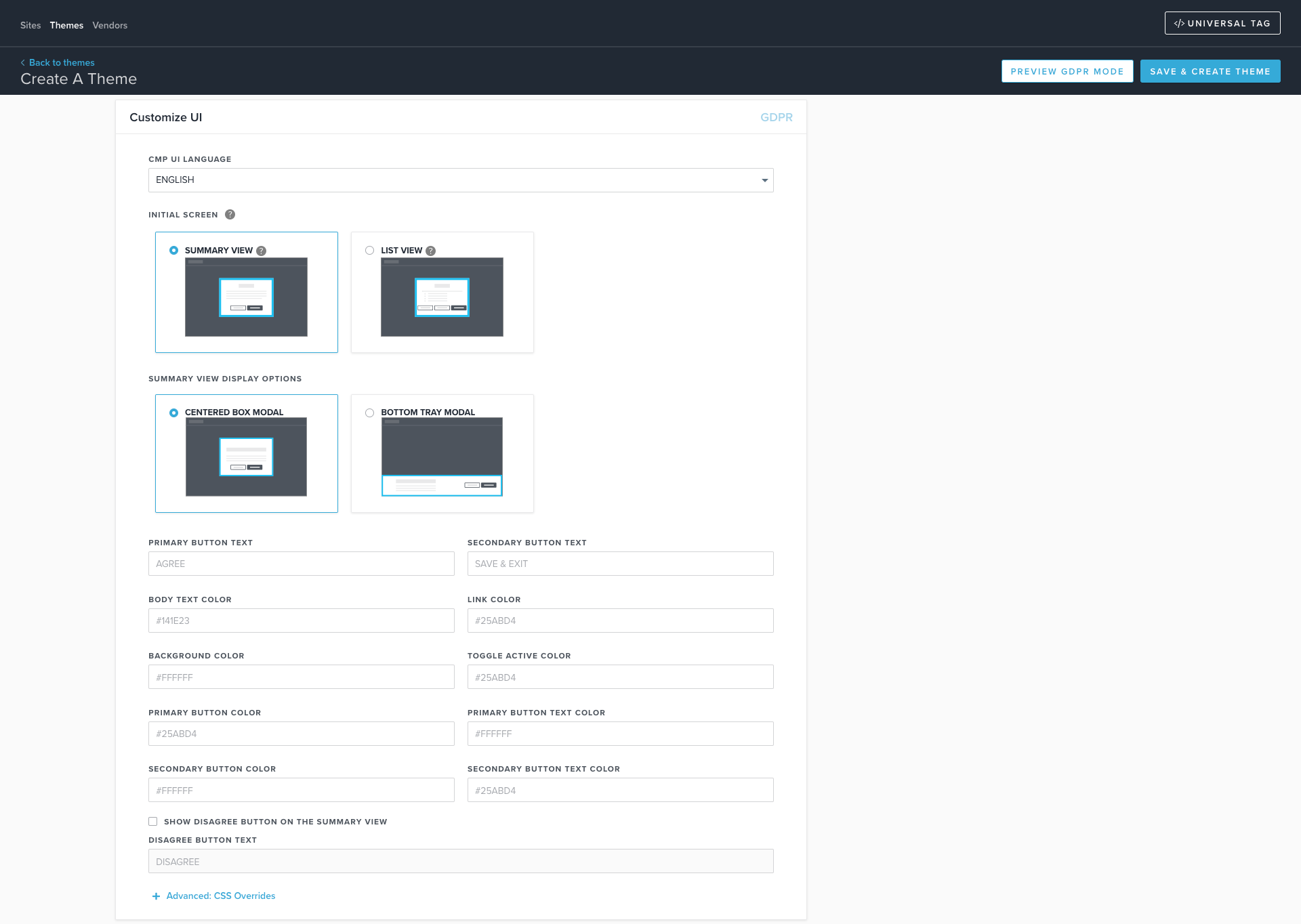Click Preview GDPR Mode button
Viewport: 1301px width, 924px height.
1067,72
